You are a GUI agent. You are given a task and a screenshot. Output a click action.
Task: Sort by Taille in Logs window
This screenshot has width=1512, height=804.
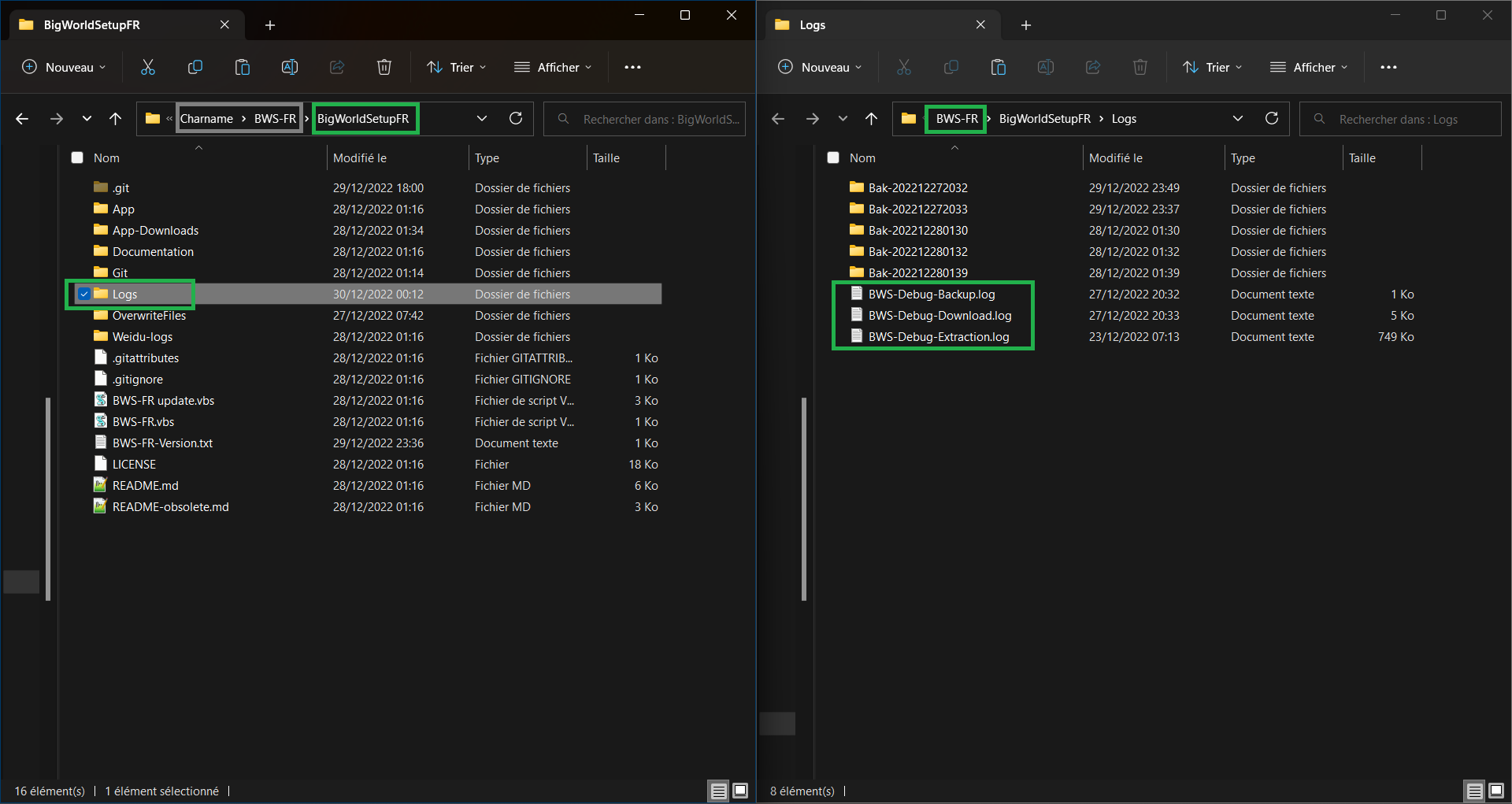[1362, 157]
